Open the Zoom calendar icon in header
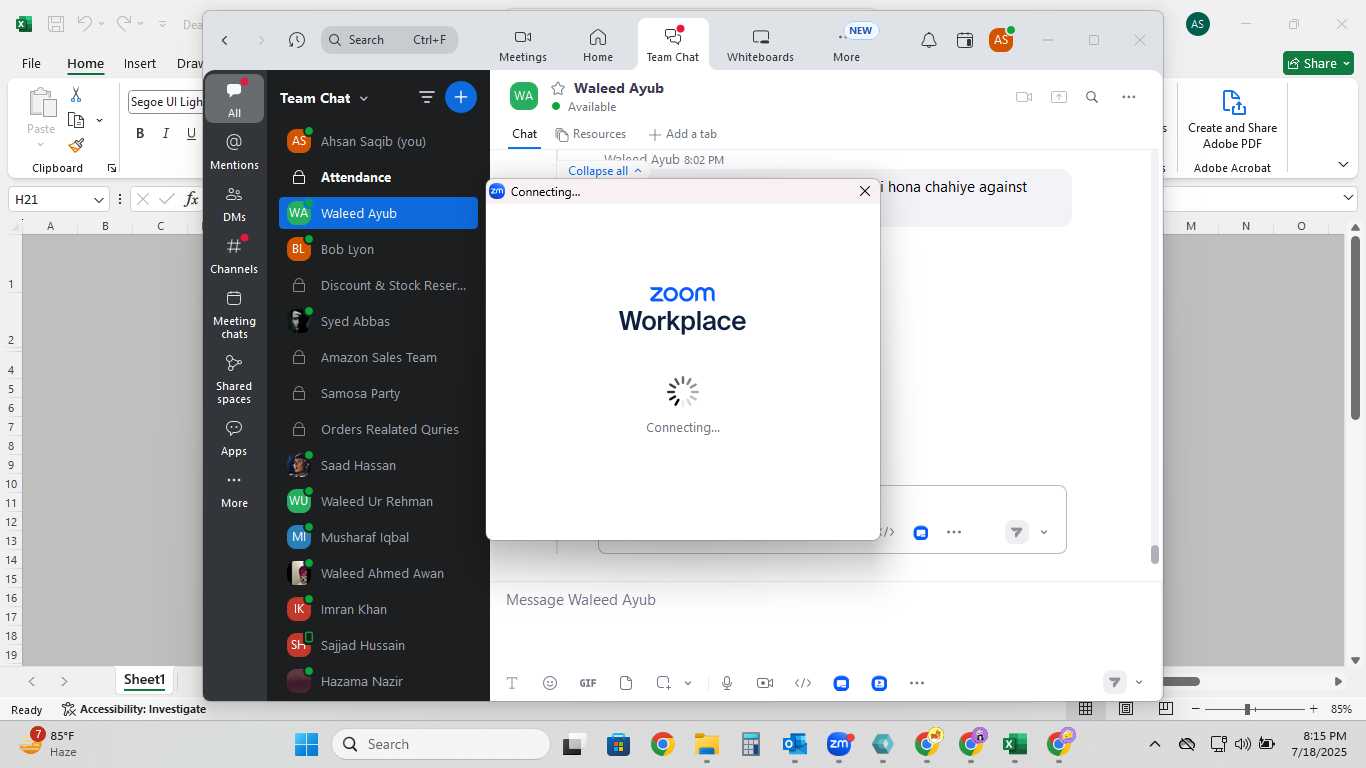 point(965,40)
